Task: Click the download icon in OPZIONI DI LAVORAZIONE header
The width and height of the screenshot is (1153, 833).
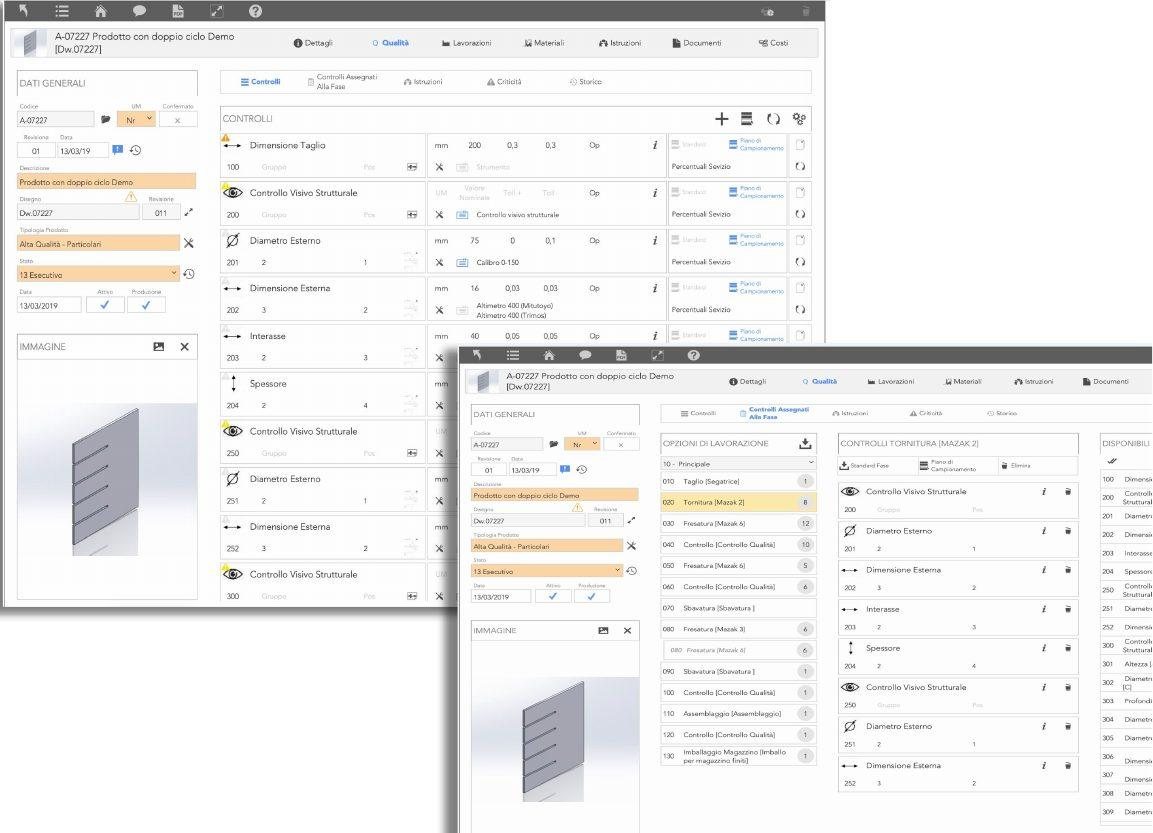Action: click(805, 443)
